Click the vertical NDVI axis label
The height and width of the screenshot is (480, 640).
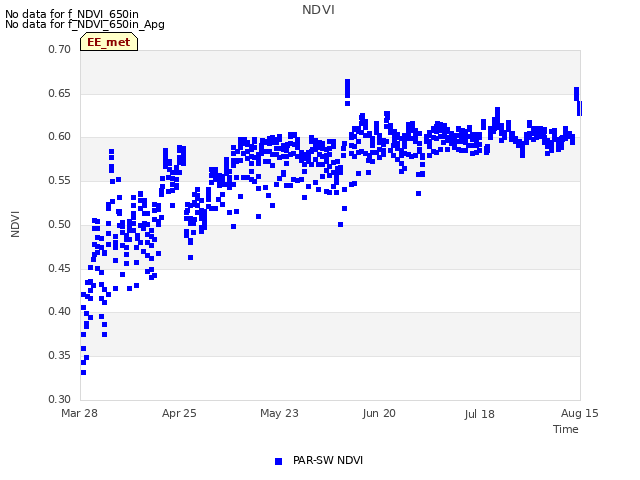coord(15,224)
